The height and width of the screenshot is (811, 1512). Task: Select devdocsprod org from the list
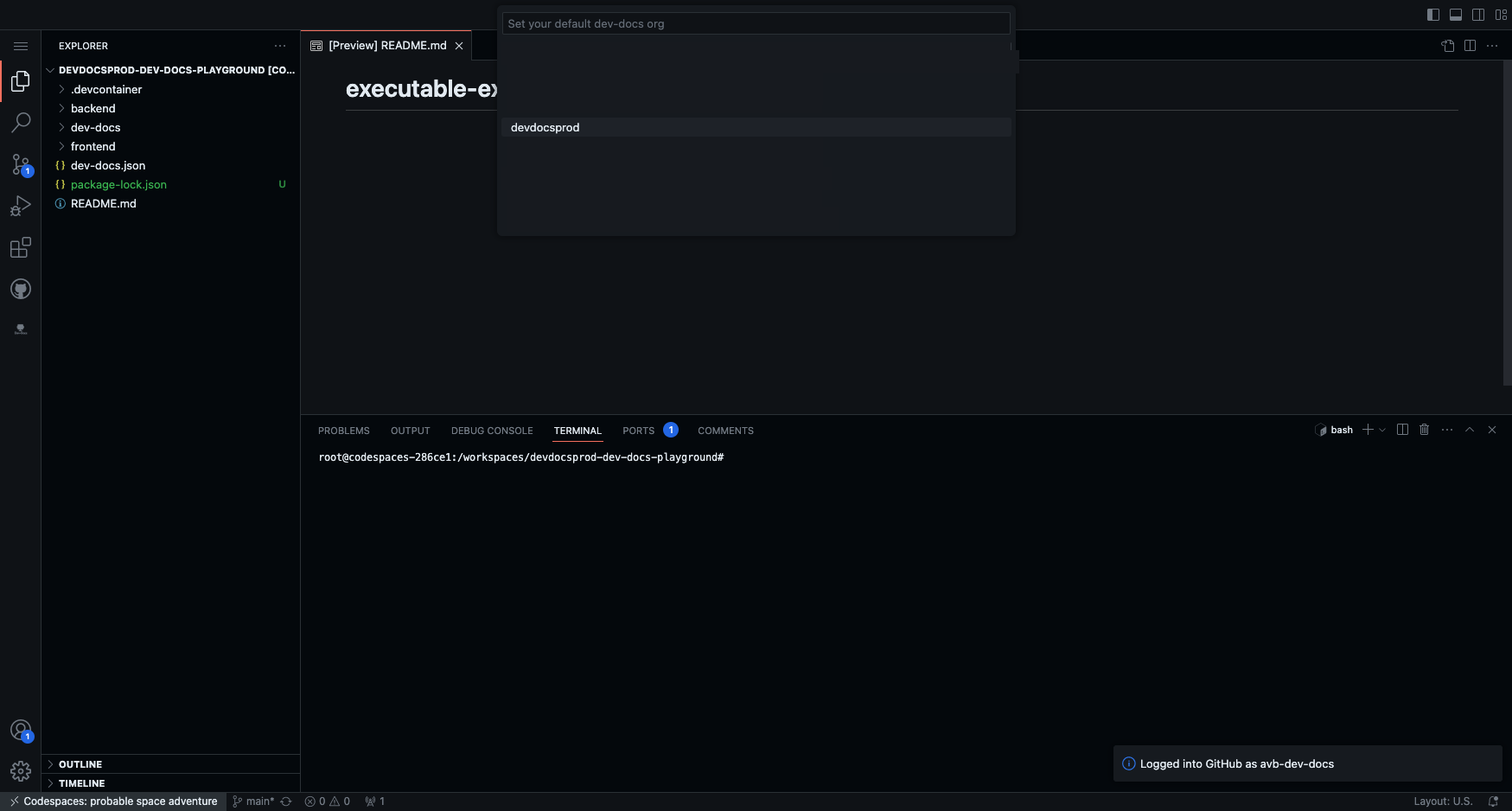pos(545,127)
